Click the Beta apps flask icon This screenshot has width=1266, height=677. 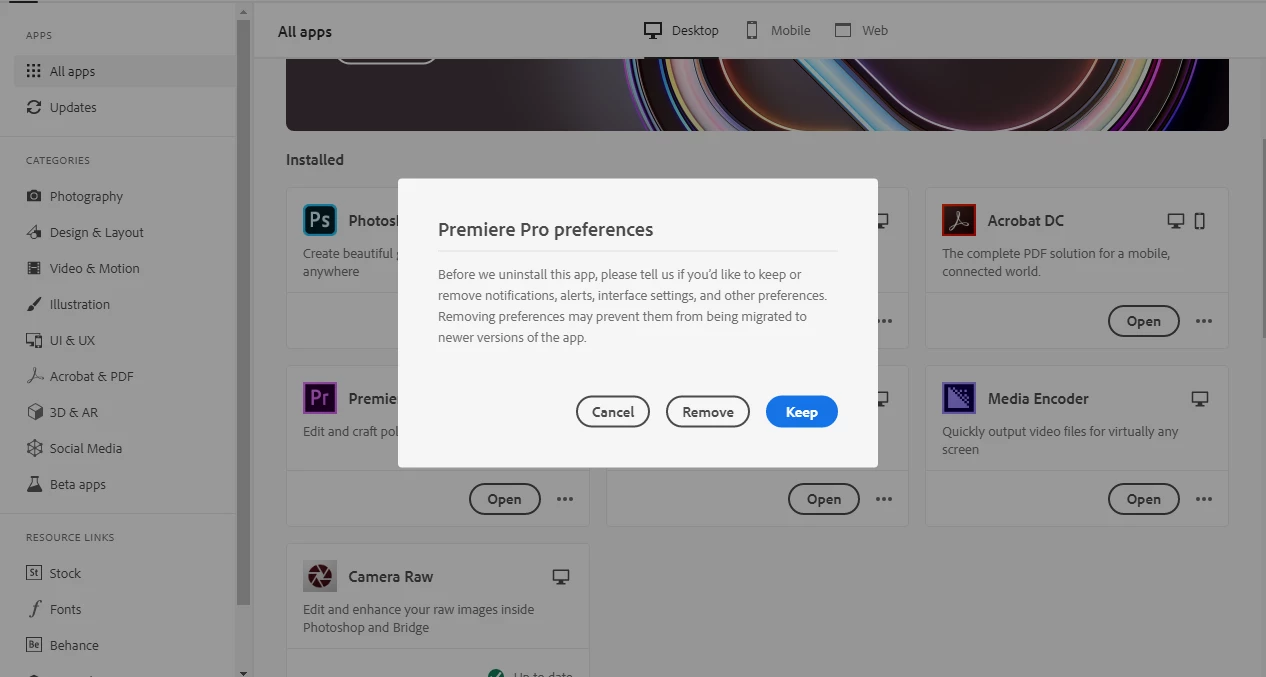click(34, 484)
